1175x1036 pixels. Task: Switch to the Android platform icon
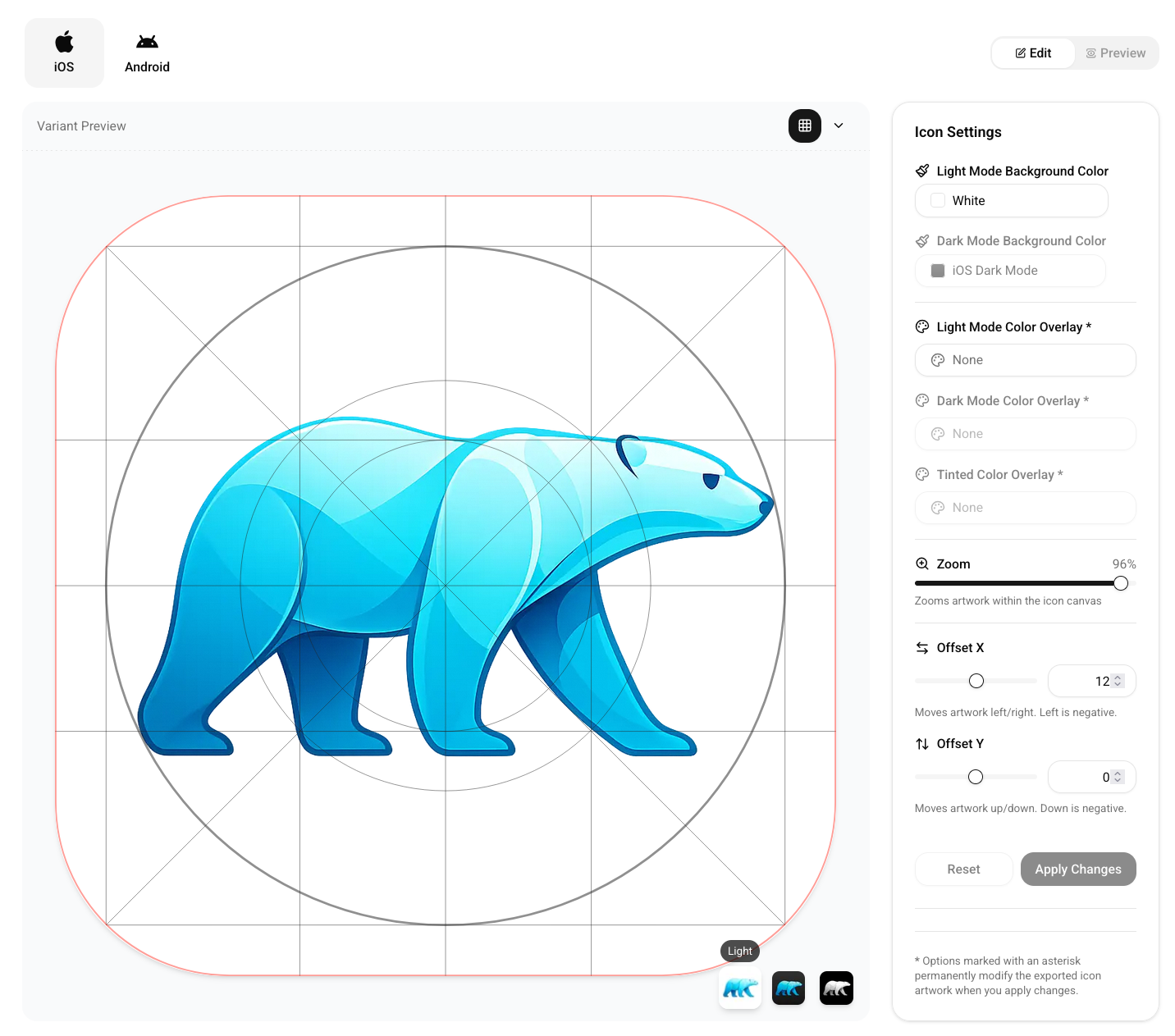point(147,52)
